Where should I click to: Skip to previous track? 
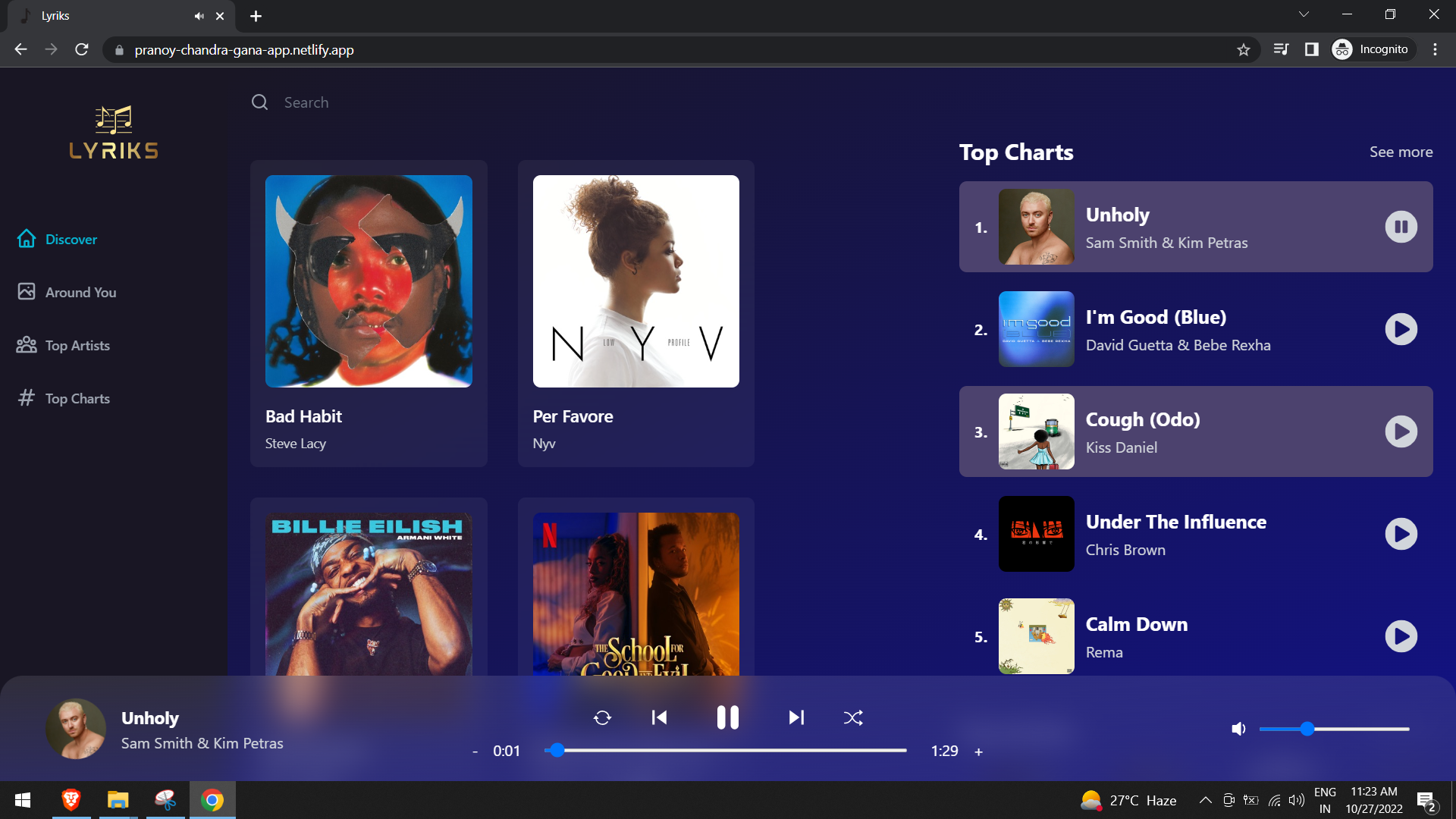point(659,717)
